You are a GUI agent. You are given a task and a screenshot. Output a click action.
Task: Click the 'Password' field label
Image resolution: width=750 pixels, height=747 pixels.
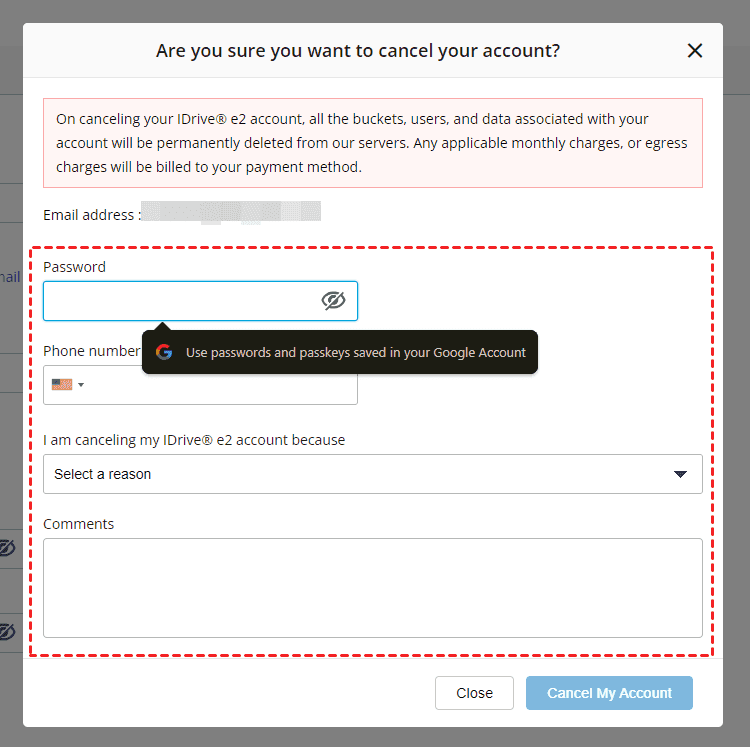(x=74, y=267)
